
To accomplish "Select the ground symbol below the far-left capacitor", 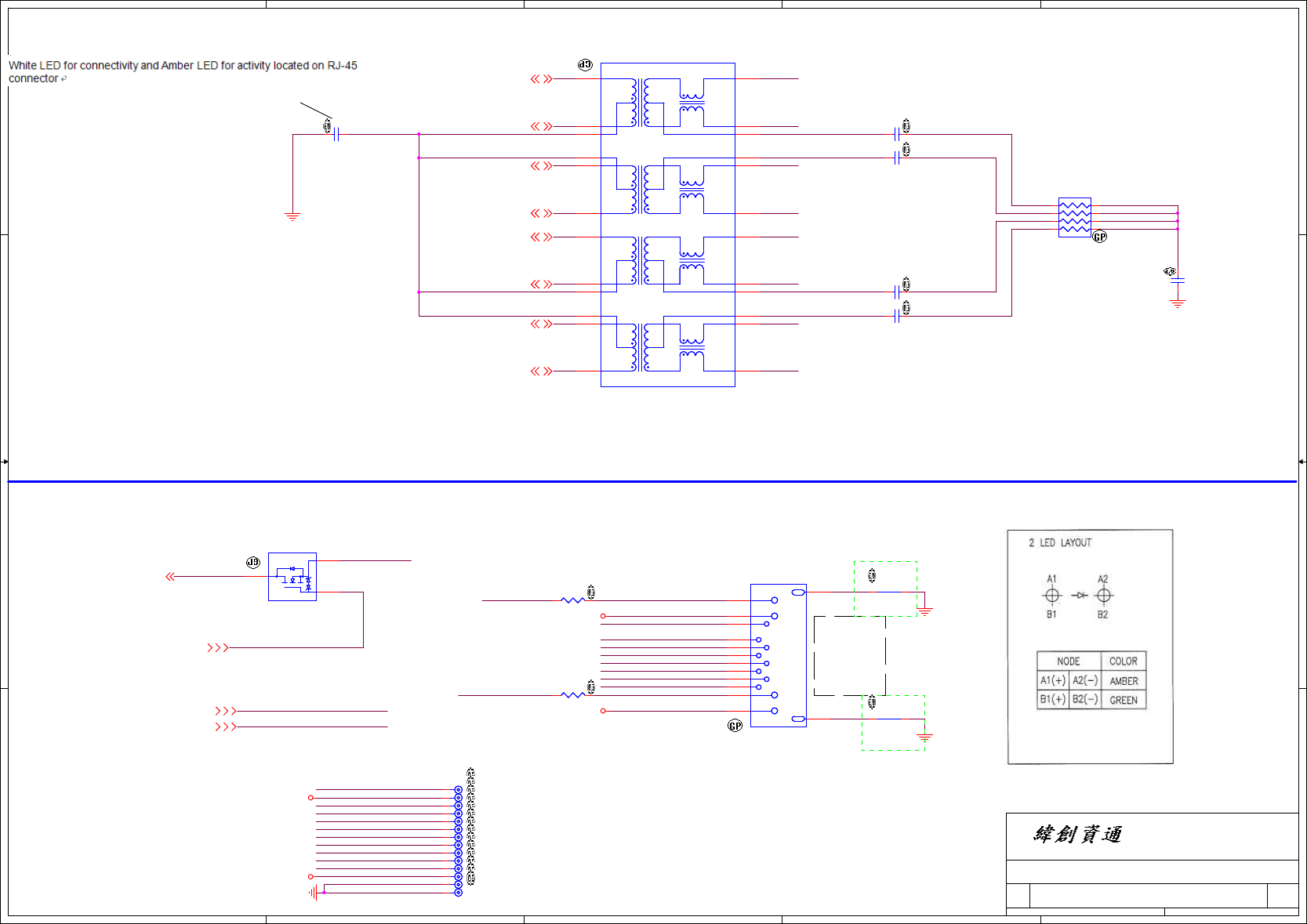I will [292, 216].
